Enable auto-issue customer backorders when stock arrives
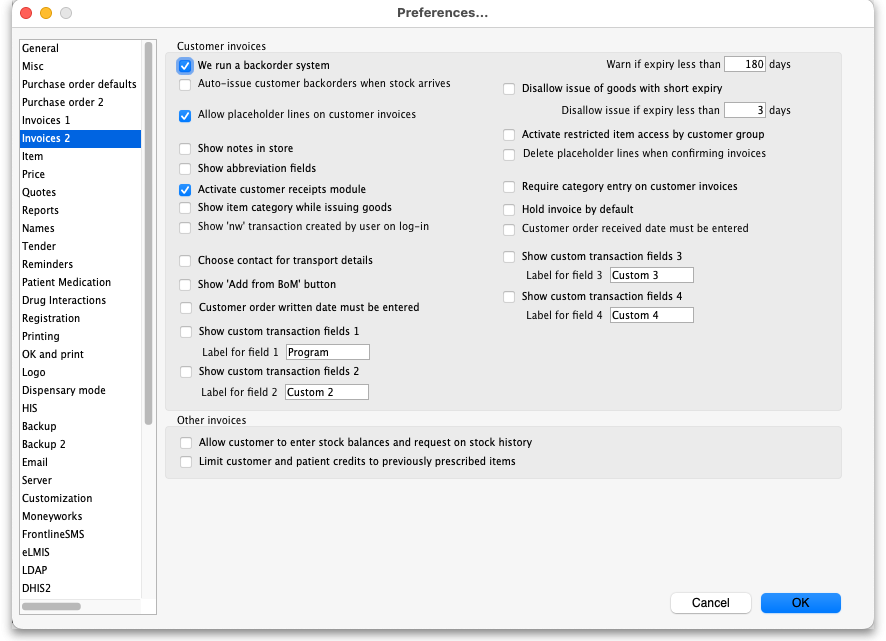Screen dimensions: 886x641 [185, 85]
